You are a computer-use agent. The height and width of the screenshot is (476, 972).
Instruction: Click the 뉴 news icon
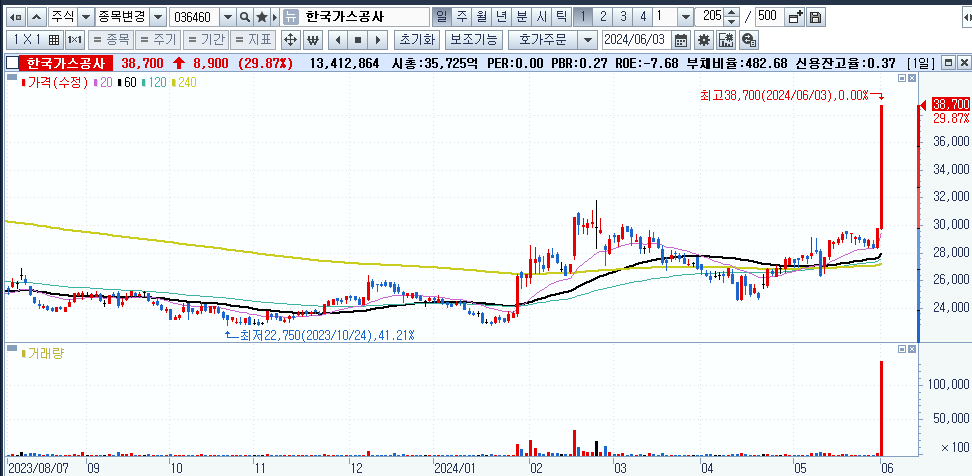pos(289,17)
